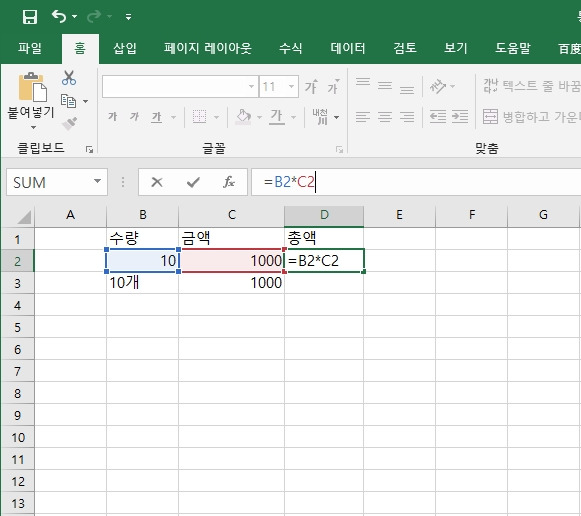Open the 수식 ribbon tab
This screenshot has width=581, height=516.
click(290, 48)
